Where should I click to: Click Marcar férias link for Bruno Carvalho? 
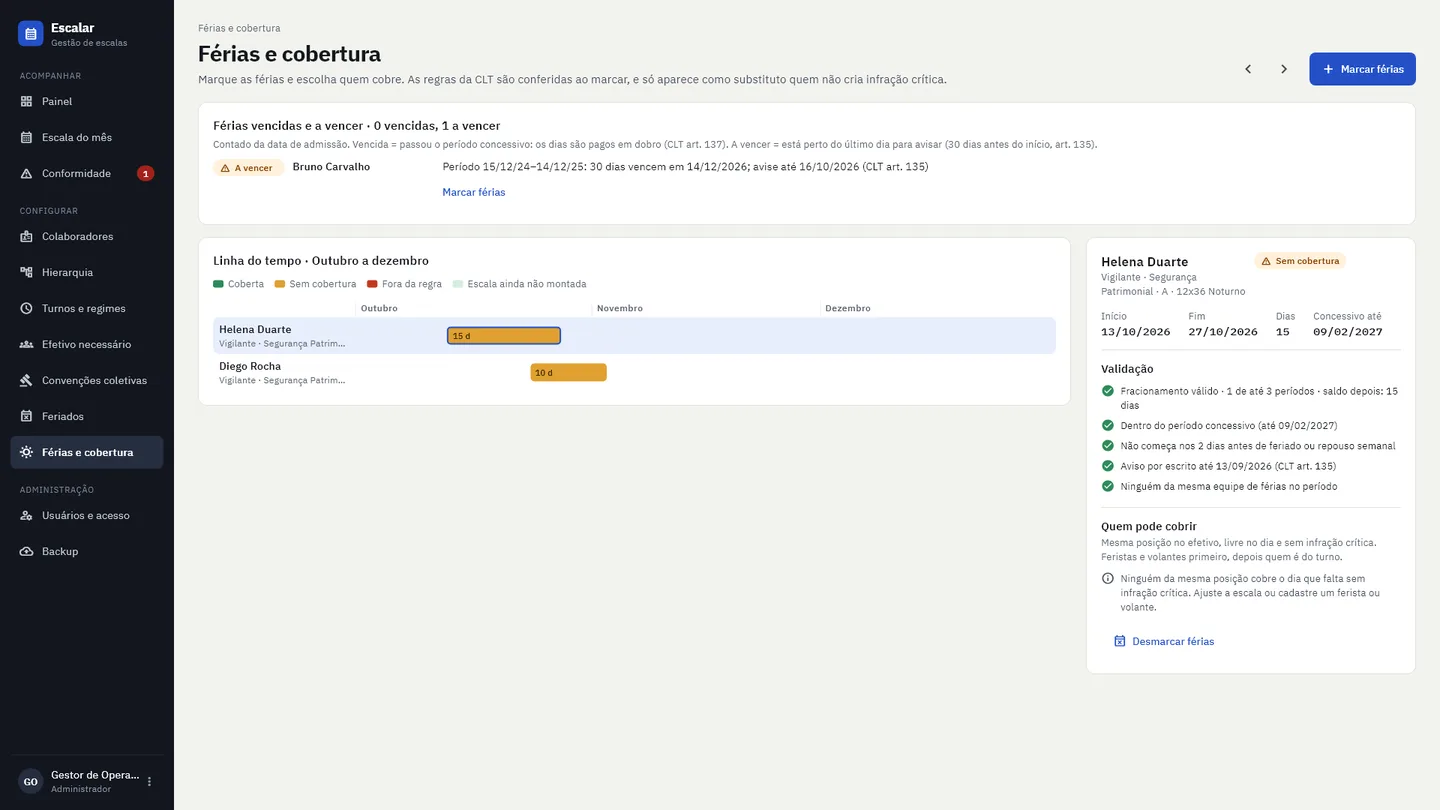[x=474, y=192]
